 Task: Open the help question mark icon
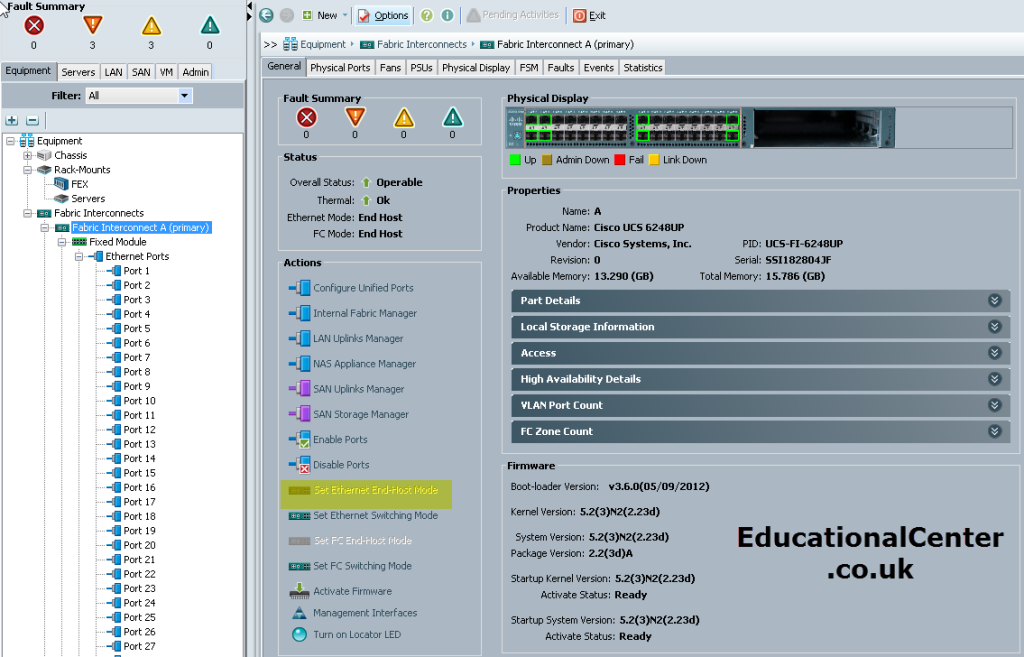click(426, 15)
